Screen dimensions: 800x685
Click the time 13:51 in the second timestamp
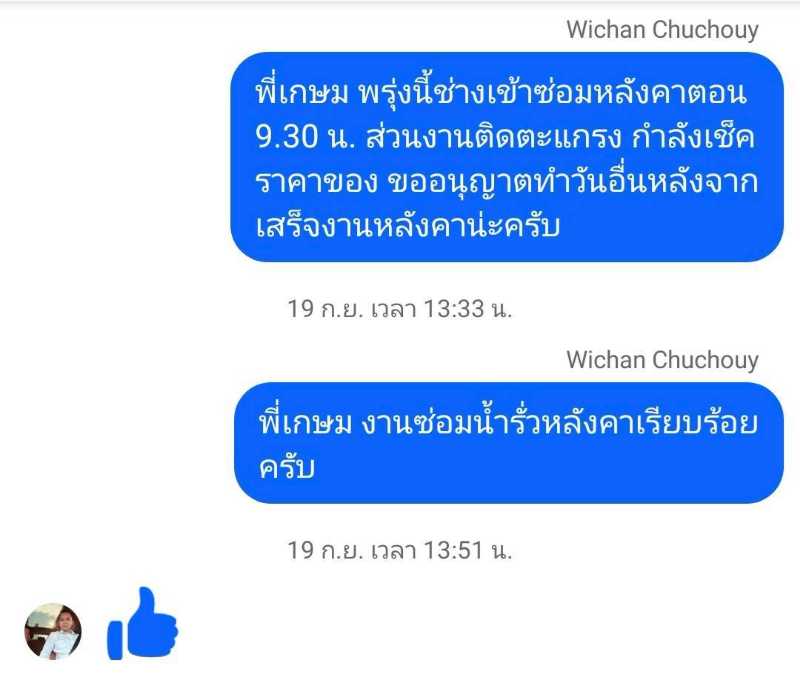tap(454, 550)
